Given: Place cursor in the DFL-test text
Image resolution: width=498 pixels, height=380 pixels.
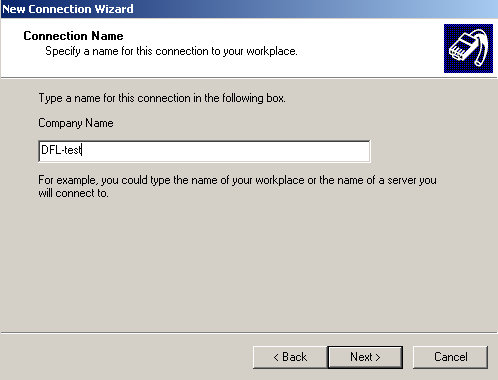Looking at the screenshot, I should (61, 150).
